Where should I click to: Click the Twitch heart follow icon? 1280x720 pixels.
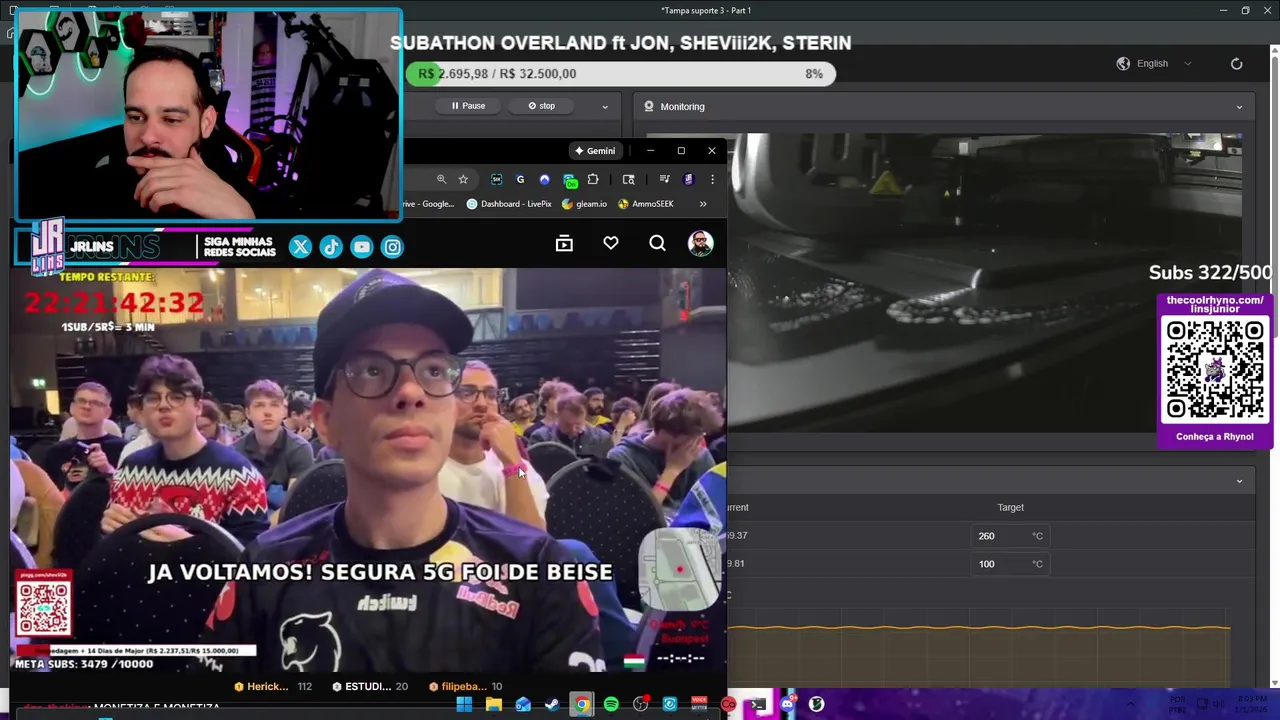[x=611, y=243]
